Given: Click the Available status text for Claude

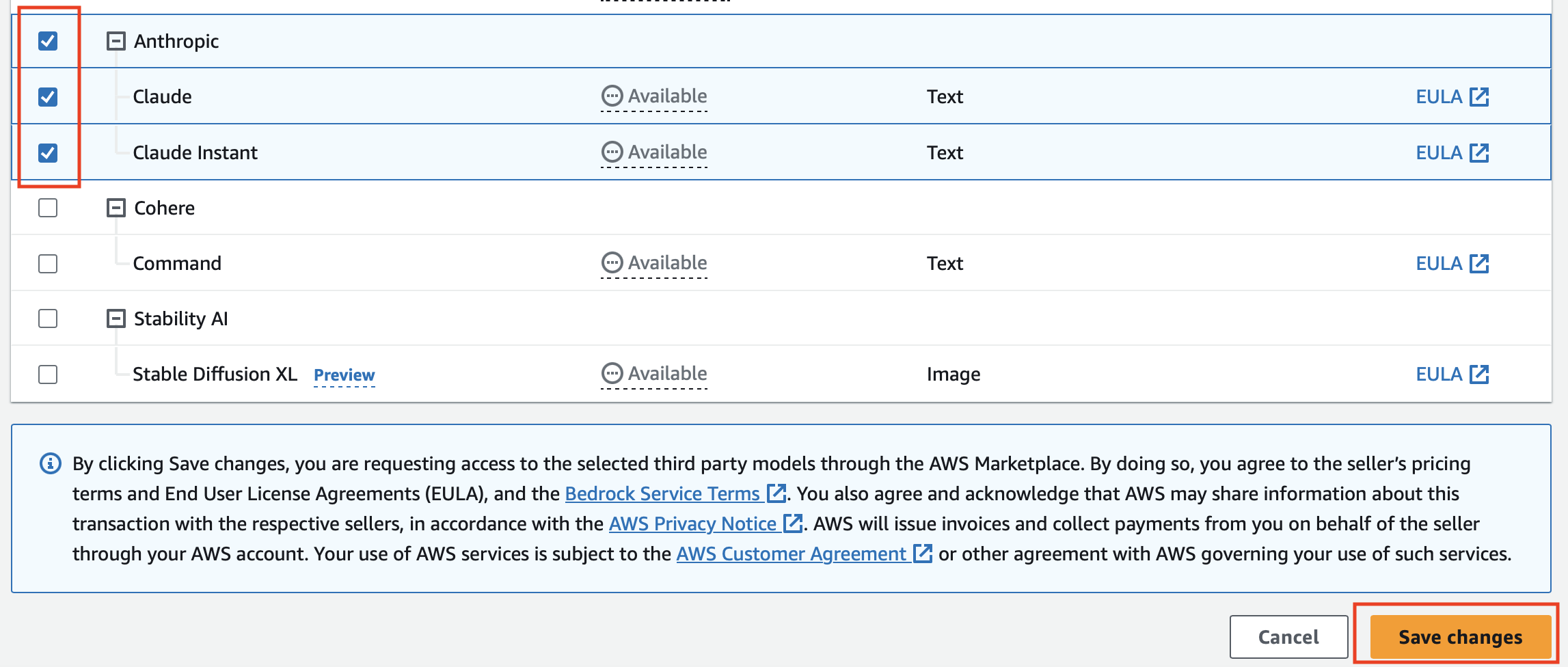Looking at the screenshot, I should point(668,96).
